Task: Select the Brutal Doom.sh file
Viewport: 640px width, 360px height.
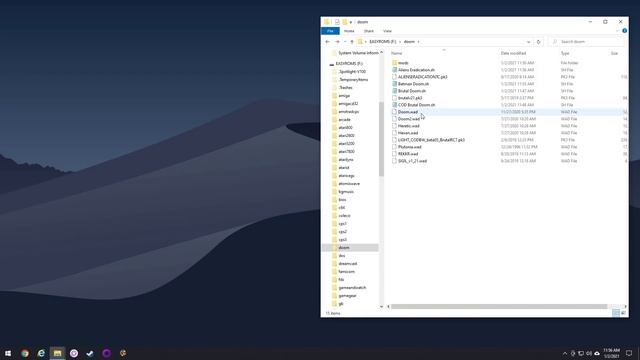Action: 412,91
